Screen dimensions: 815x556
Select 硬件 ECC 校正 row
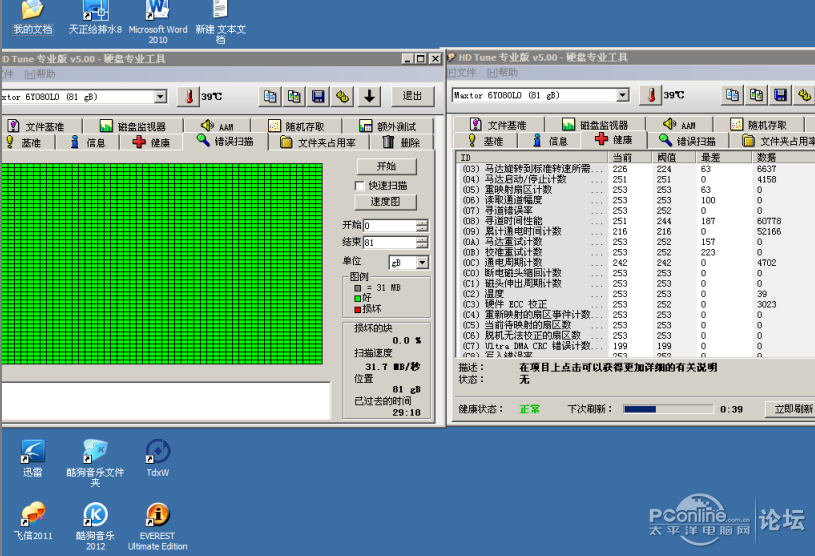[x=636, y=304]
